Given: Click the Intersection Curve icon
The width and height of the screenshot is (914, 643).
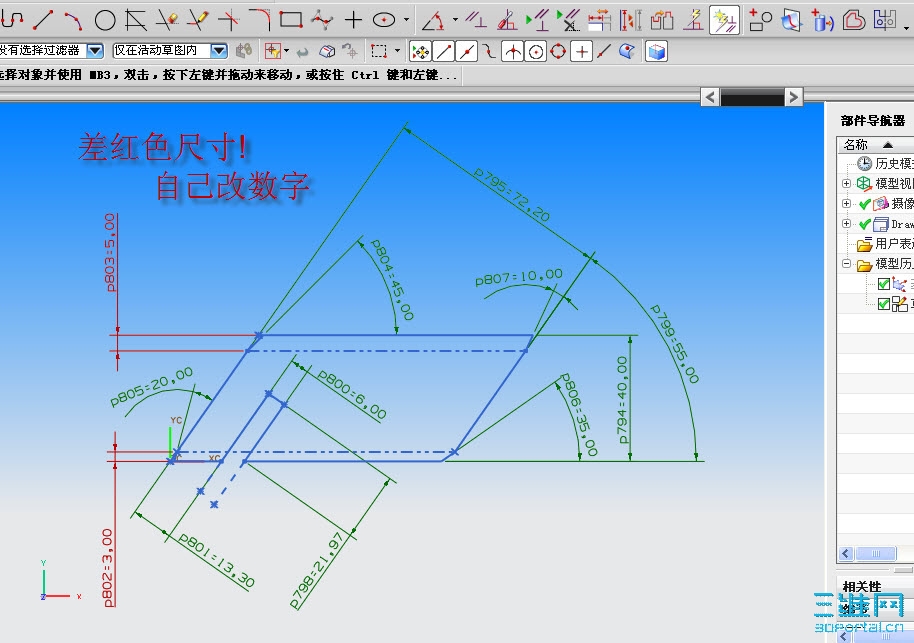Looking at the screenshot, I should coord(792,20).
